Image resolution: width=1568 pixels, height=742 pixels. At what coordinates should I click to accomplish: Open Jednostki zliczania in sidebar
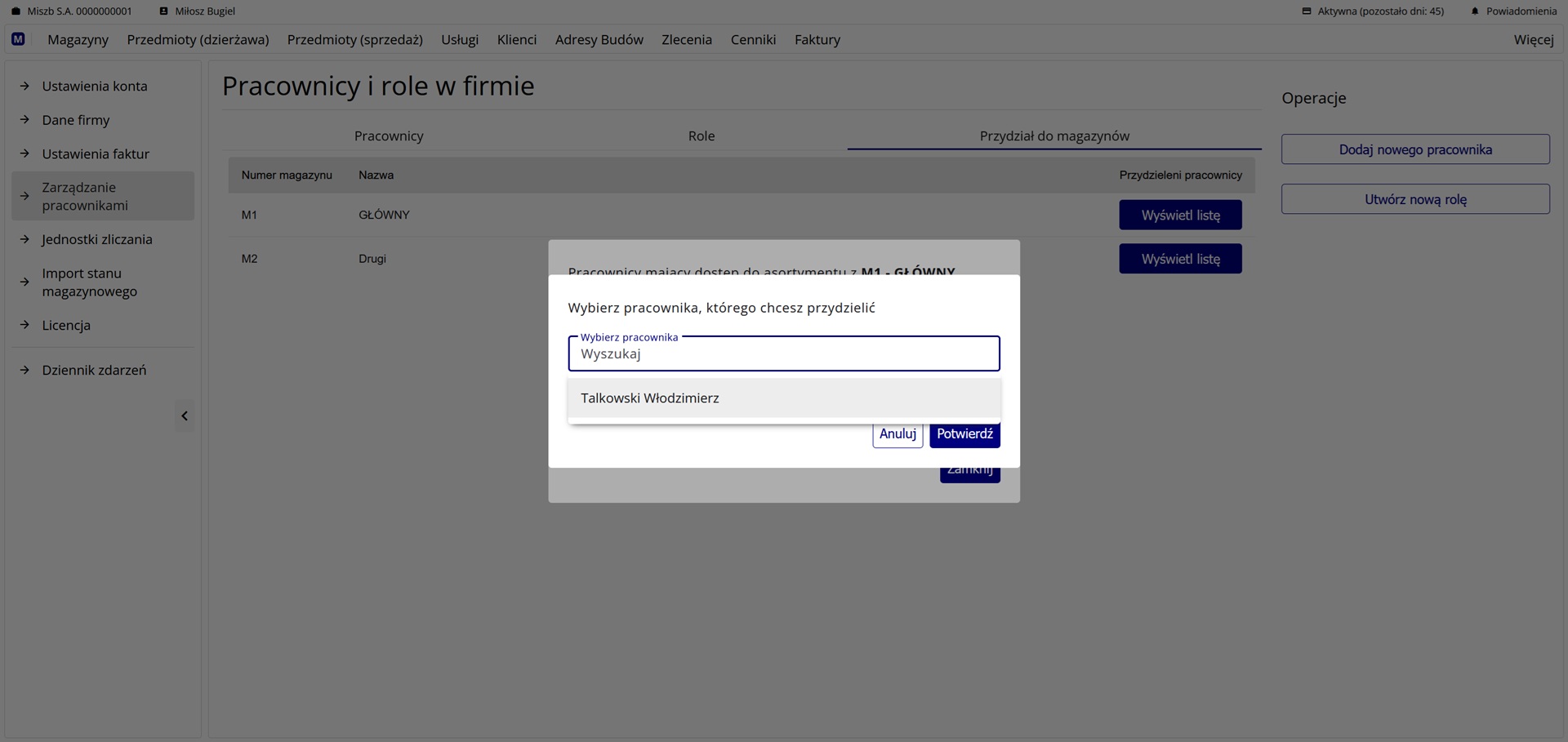97,239
